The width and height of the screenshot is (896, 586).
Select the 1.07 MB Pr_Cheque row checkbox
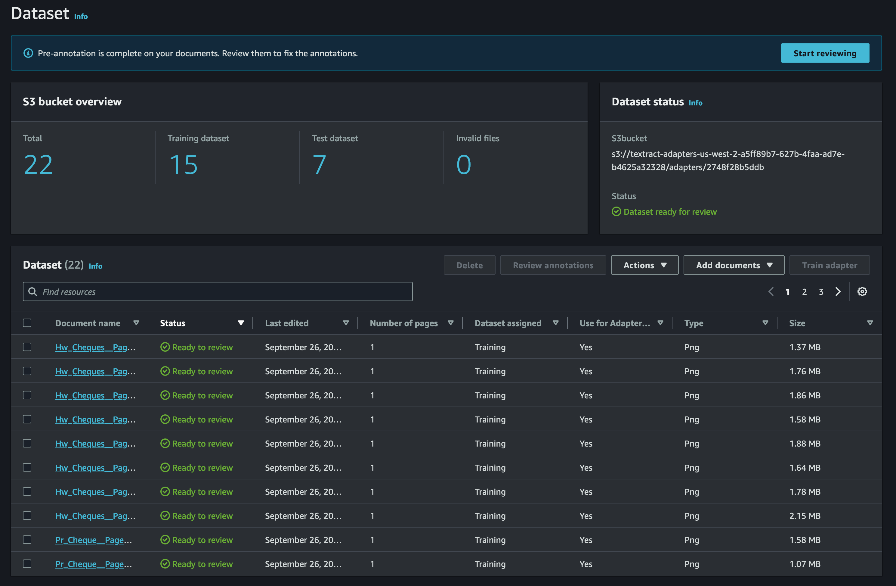[x=28, y=564]
